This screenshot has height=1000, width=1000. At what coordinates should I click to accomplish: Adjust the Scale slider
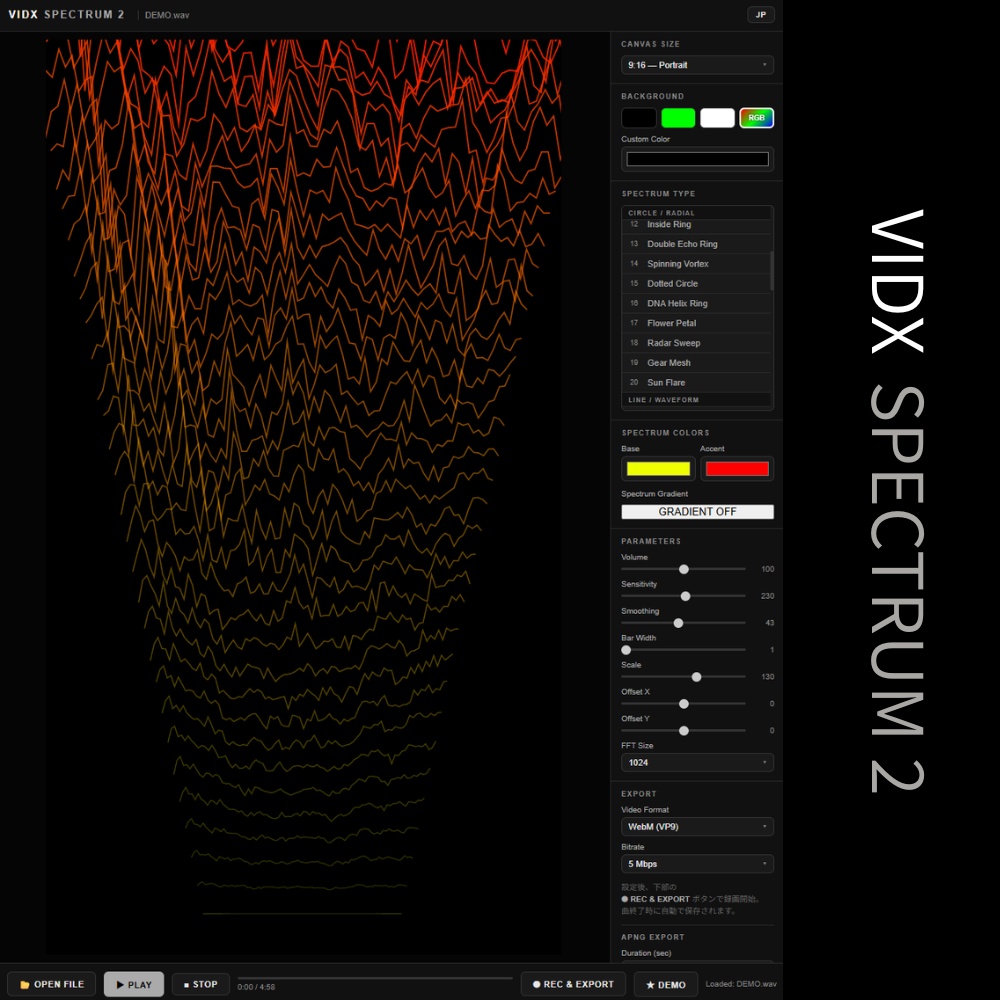[x=683, y=677]
